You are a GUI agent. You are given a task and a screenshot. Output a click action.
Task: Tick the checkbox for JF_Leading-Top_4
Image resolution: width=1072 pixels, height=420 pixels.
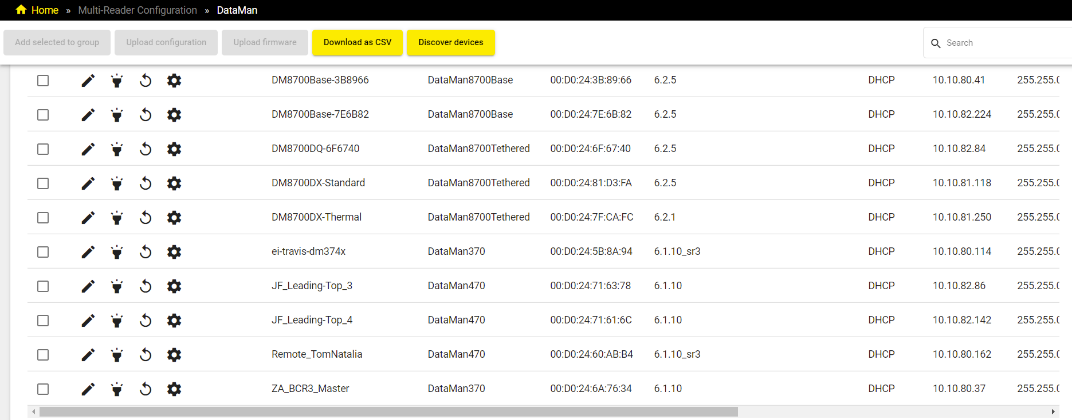click(43, 321)
